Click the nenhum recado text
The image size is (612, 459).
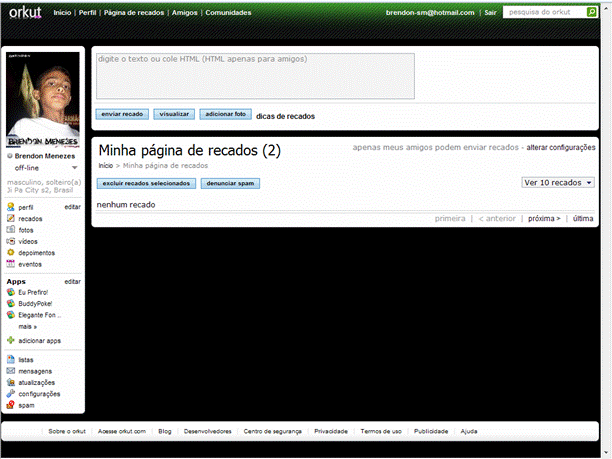126,205
